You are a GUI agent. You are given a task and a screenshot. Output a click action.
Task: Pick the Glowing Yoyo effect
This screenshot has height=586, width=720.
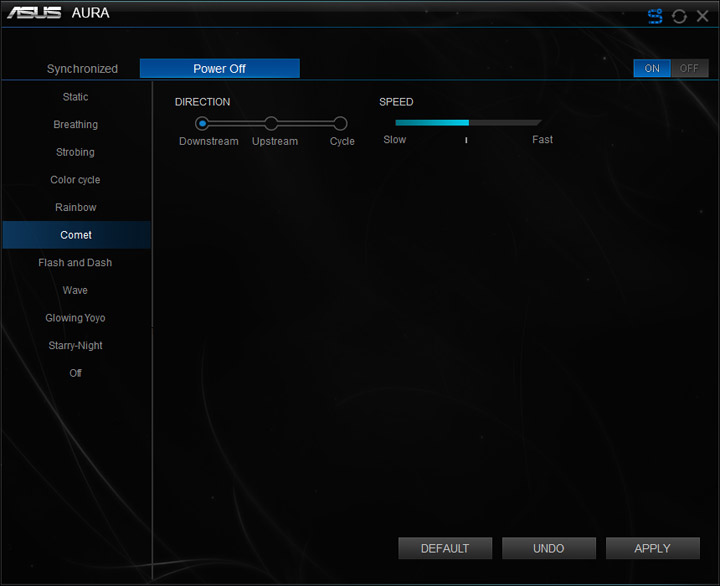click(75, 318)
